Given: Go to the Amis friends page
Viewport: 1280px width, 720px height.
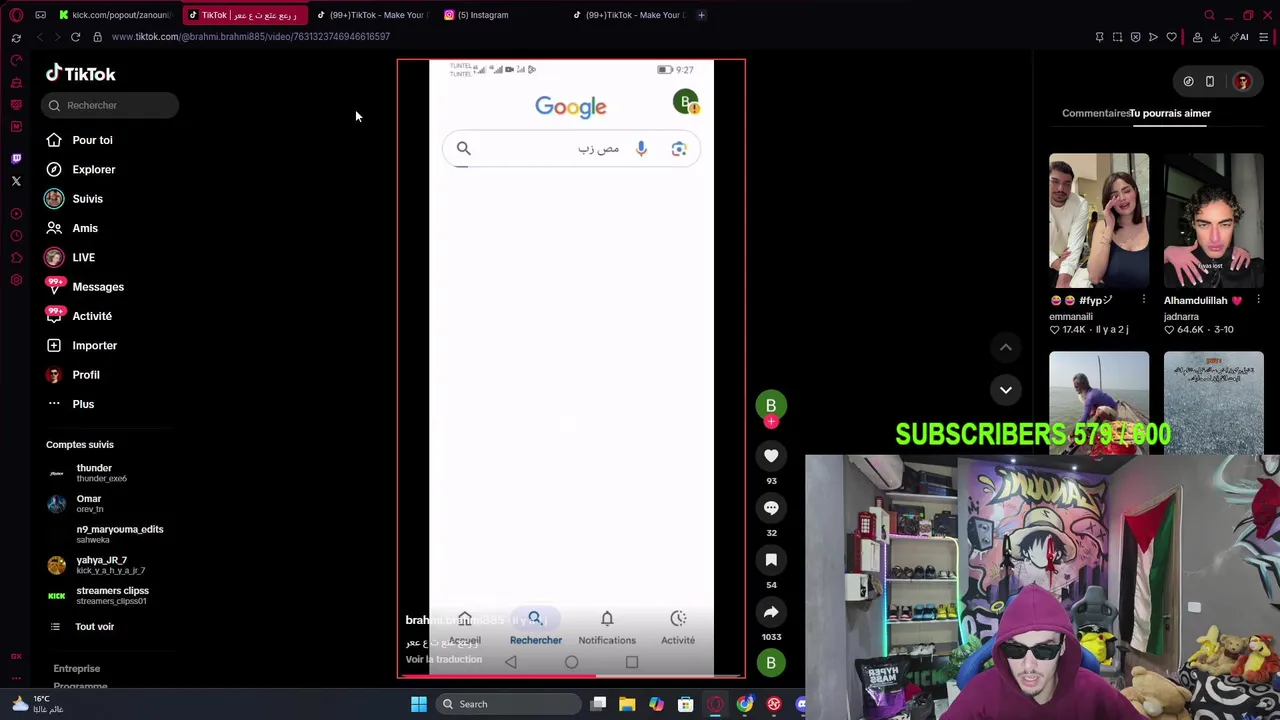Looking at the screenshot, I should (72, 228).
